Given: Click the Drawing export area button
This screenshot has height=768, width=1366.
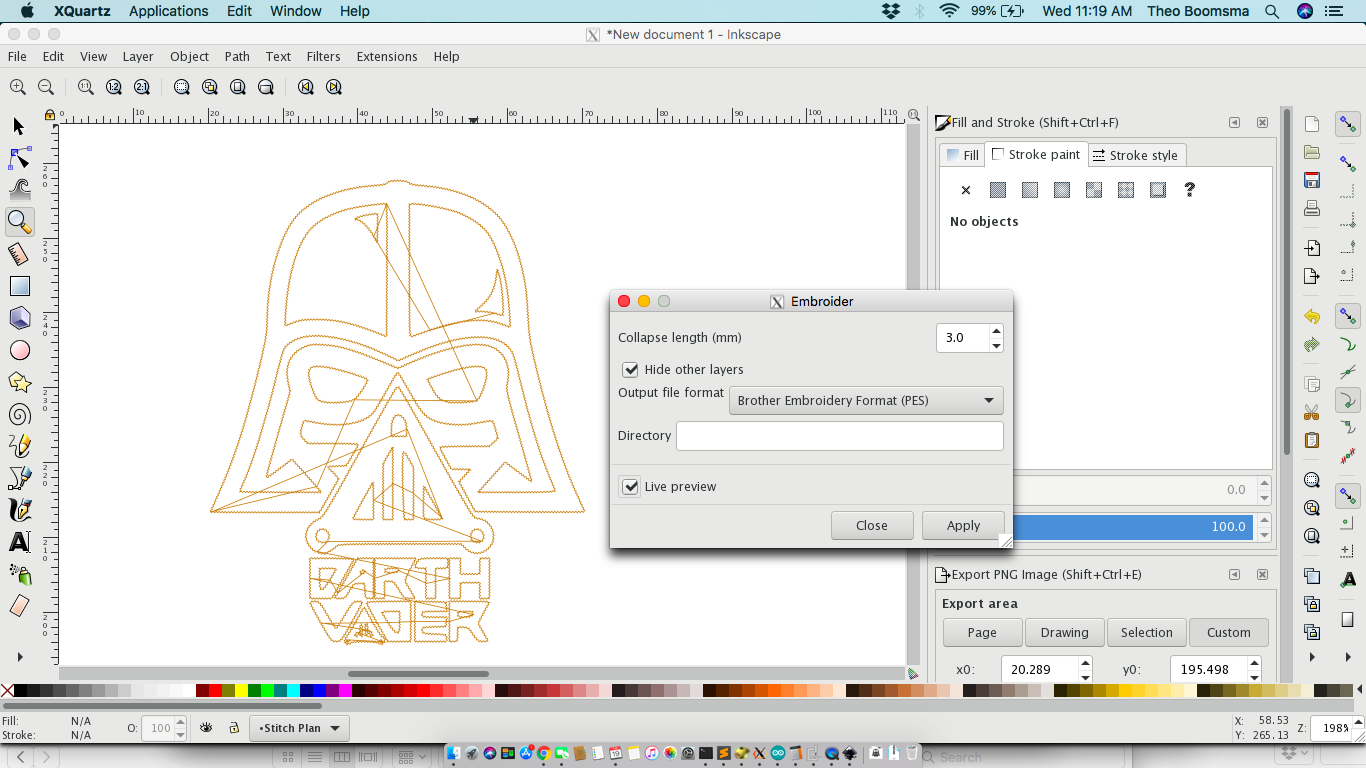Looking at the screenshot, I should [x=1064, y=632].
